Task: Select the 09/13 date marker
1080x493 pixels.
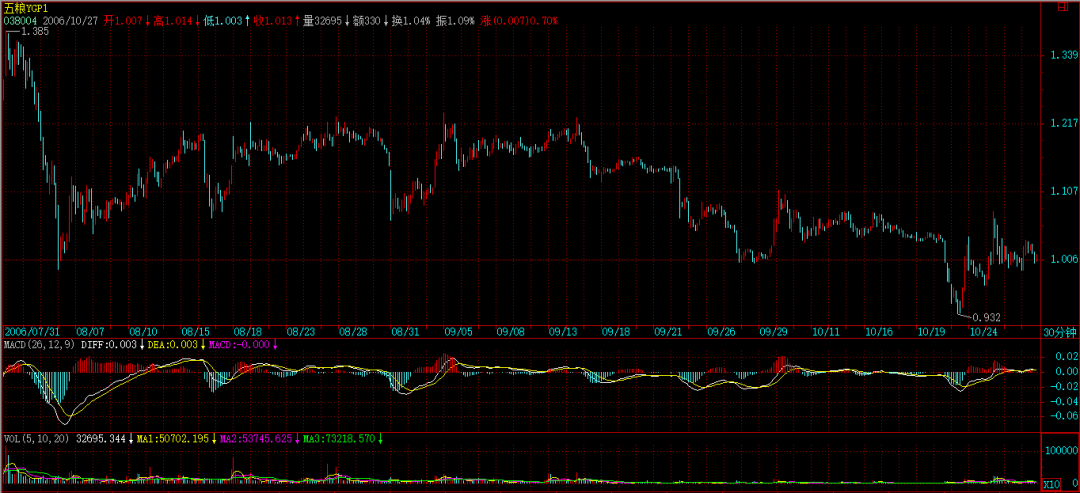Action: (x=563, y=331)
